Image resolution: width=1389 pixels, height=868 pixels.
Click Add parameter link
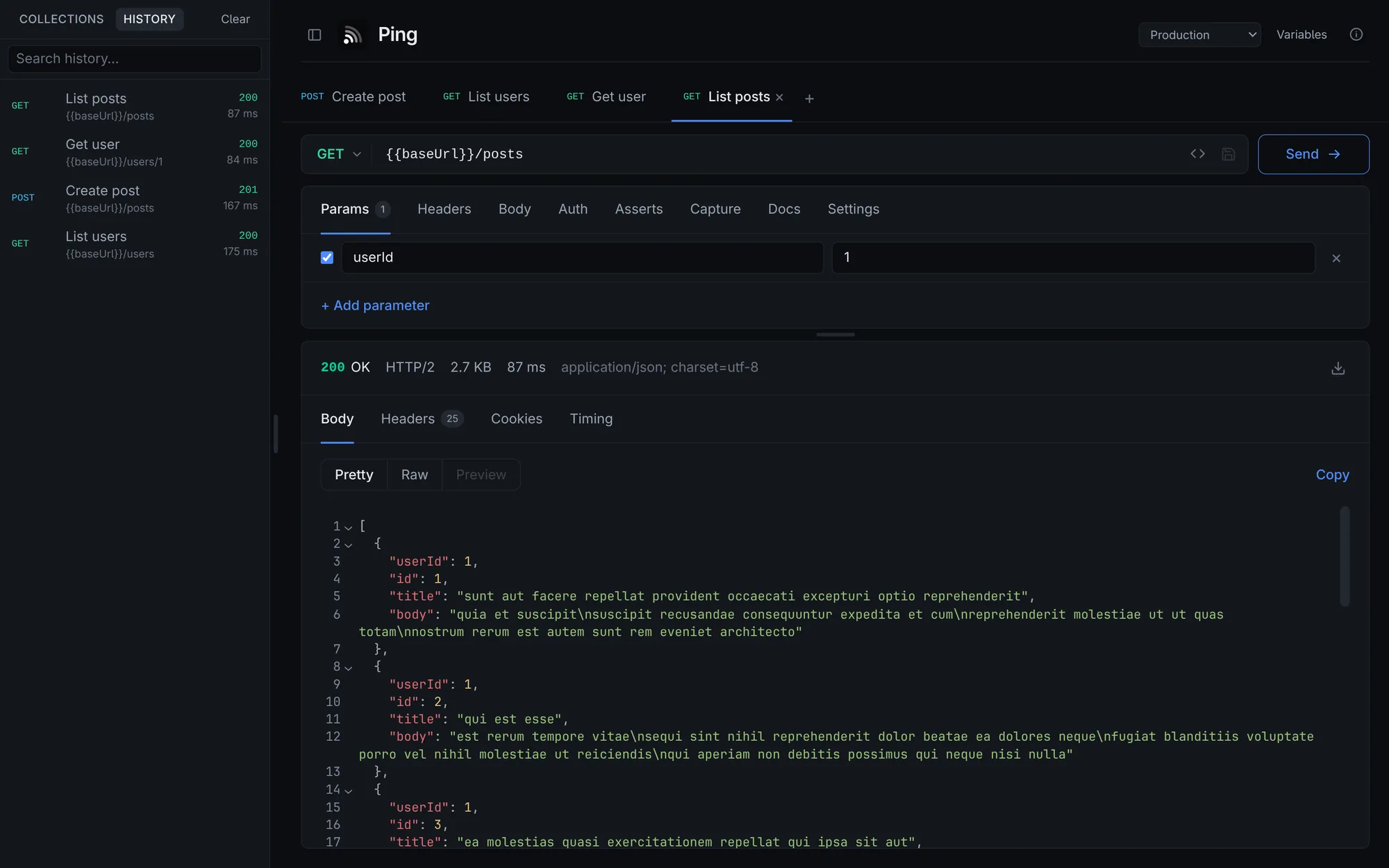375,306
